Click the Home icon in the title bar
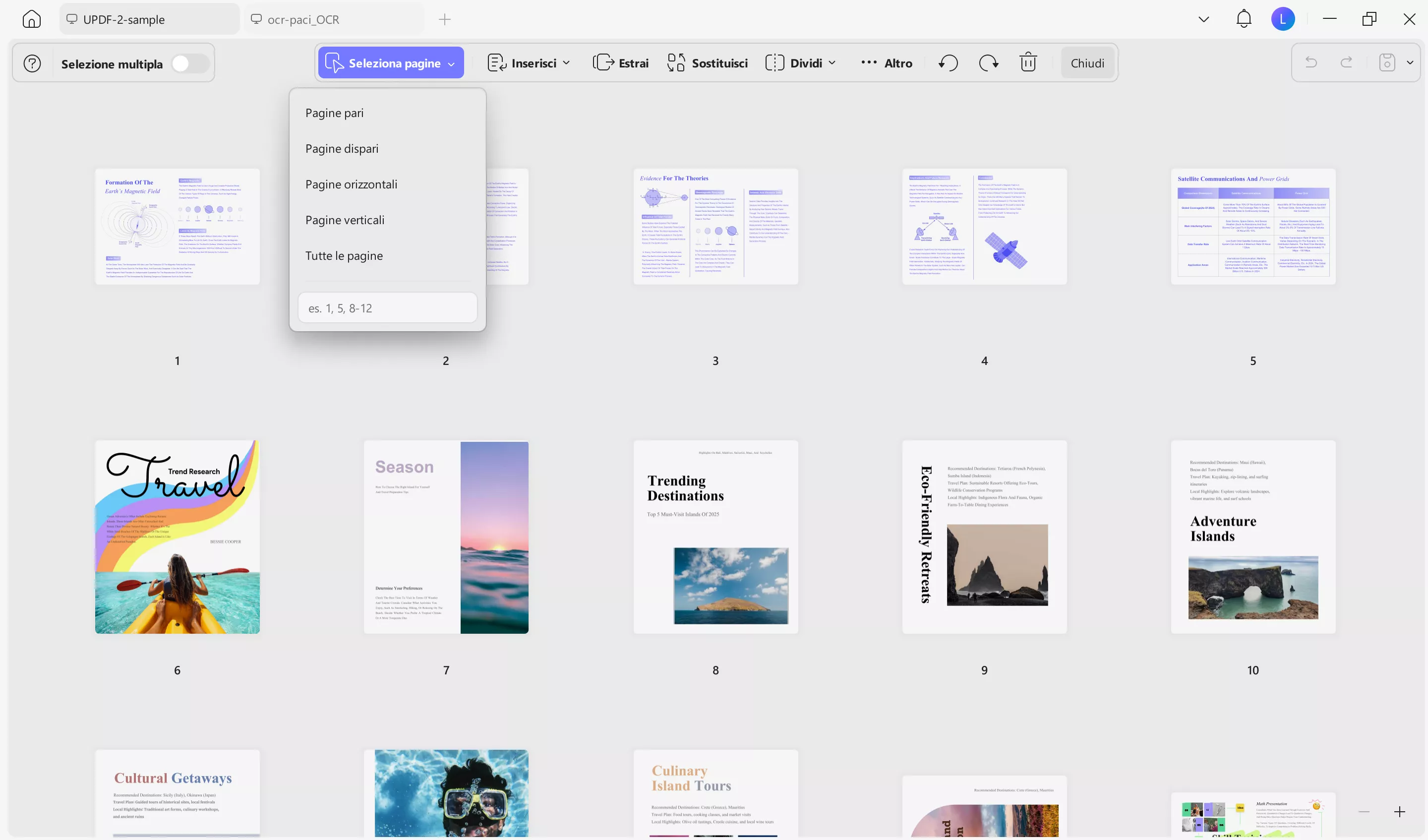This screenshot has height=840, width=1428. click(x=31, y=19)
